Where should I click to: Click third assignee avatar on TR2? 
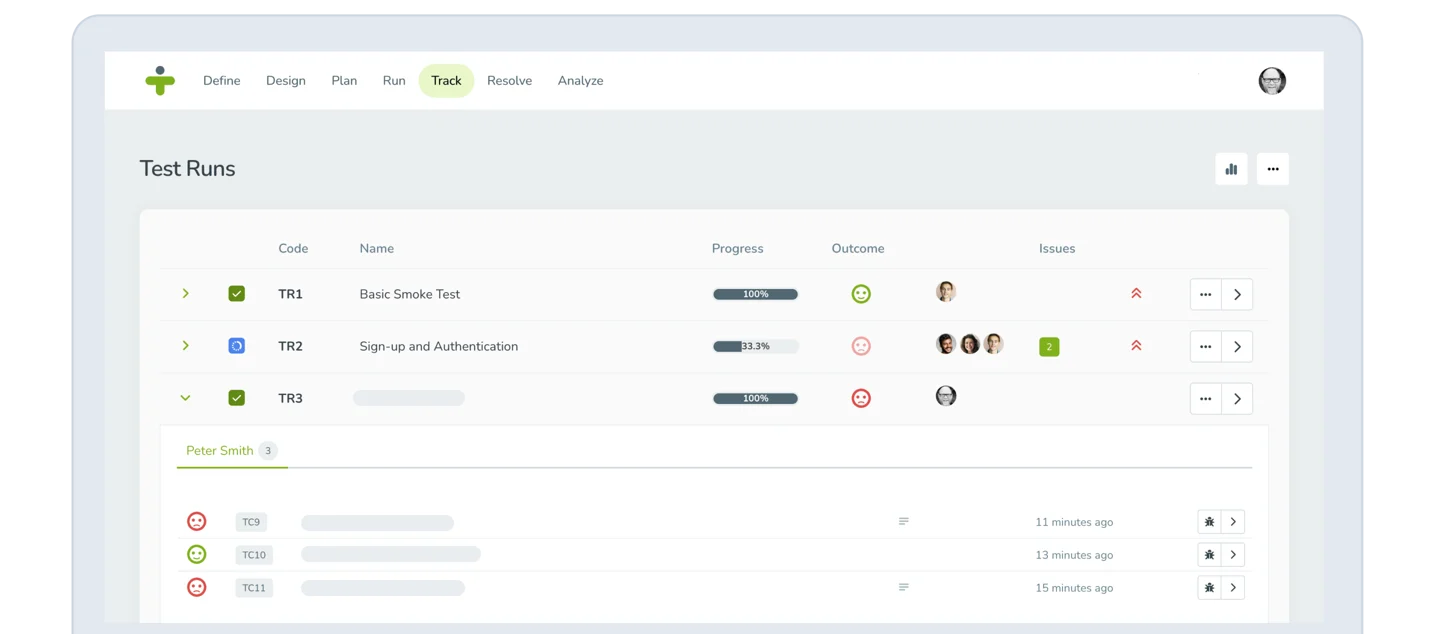993,344
